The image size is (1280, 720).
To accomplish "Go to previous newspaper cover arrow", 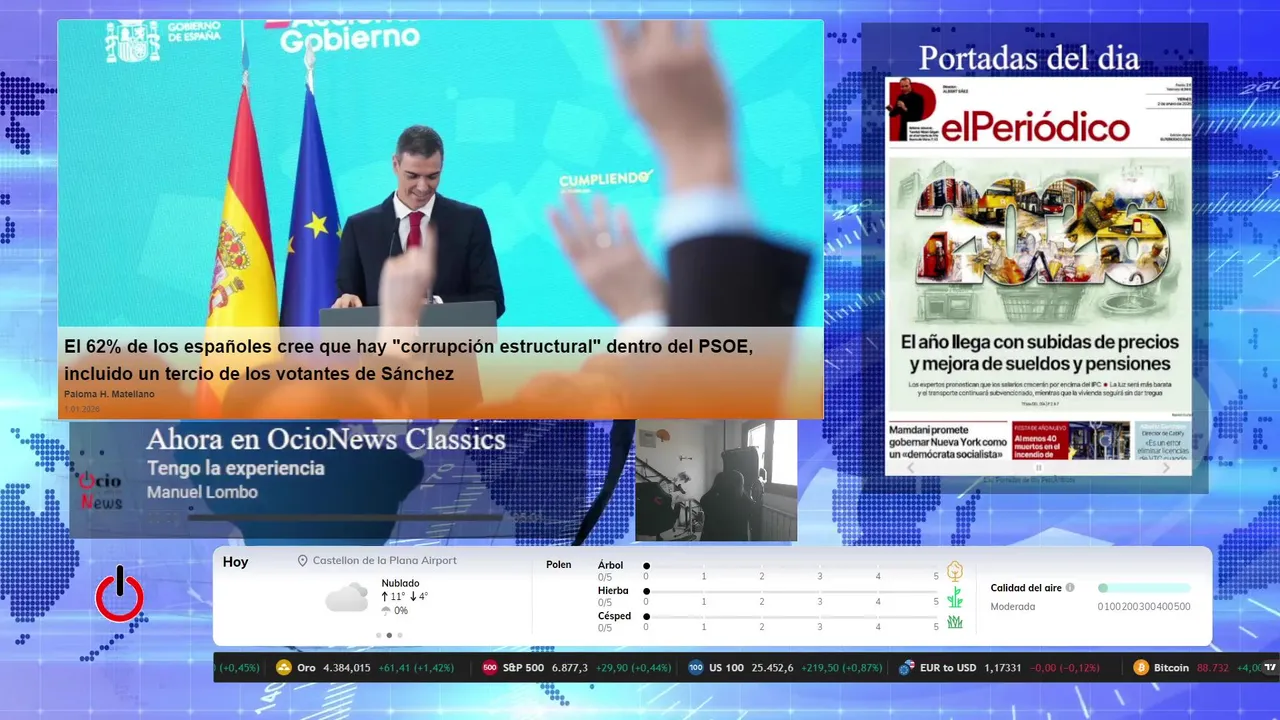I will [x=910, y=468].
